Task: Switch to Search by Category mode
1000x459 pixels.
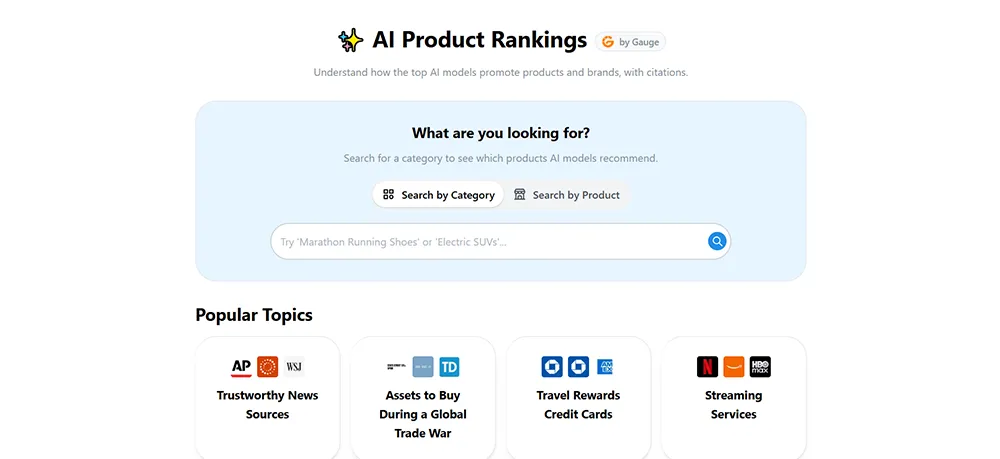Action: (x=439, y=195)
